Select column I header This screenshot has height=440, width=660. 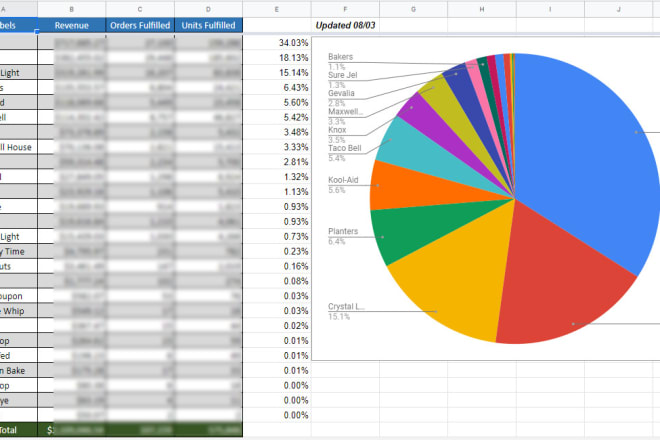click(550, 9)
